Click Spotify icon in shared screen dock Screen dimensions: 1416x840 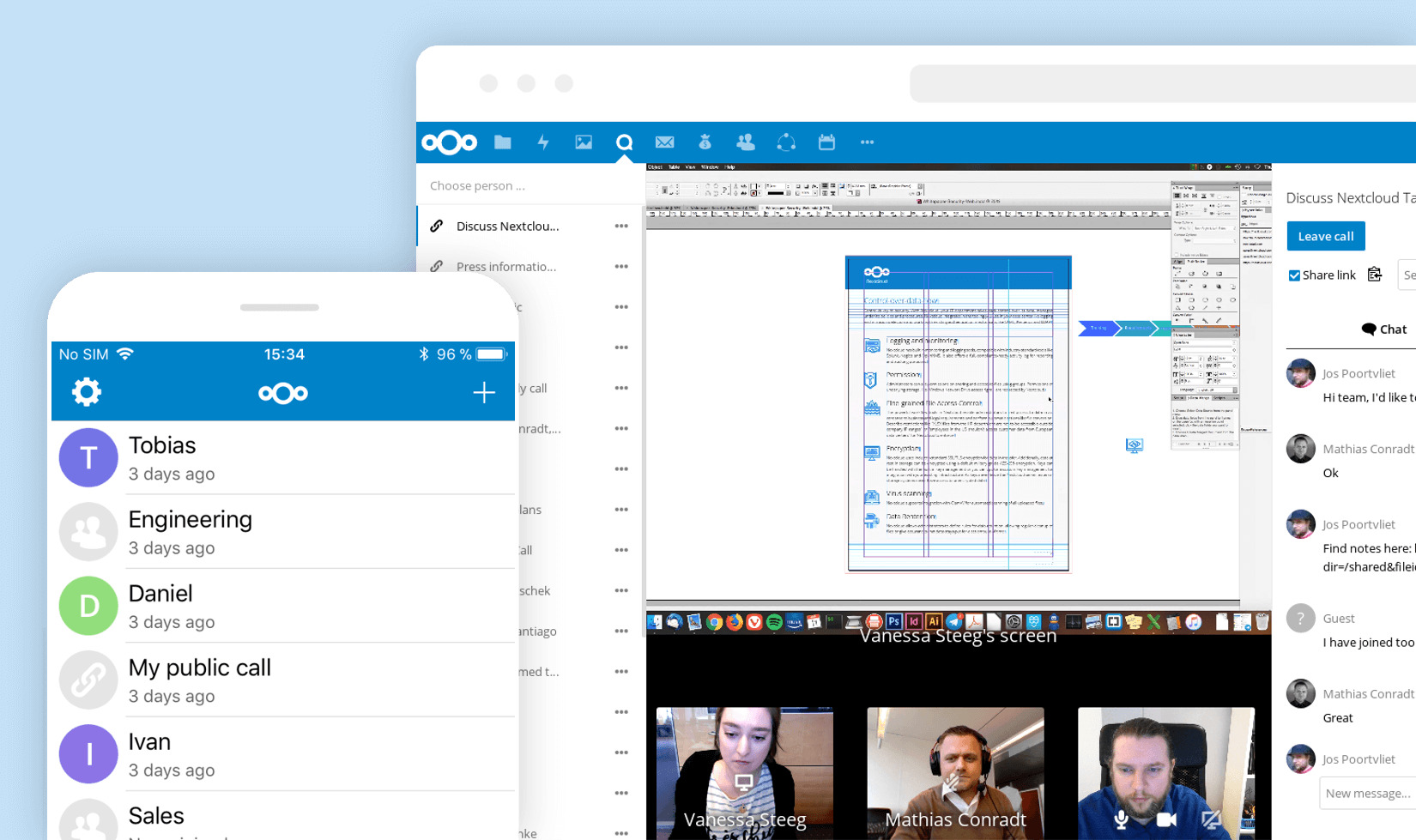(x=774, y=621)
